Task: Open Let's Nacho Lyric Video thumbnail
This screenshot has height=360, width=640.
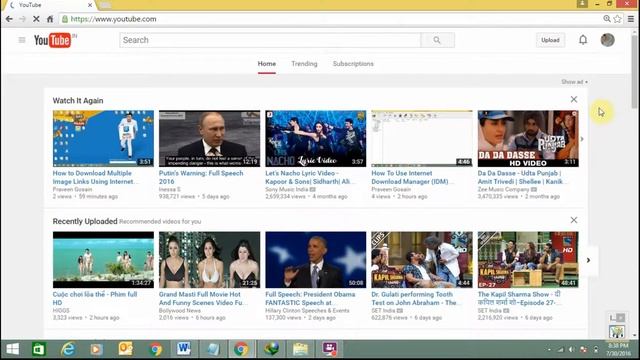Action: pyautogui.click(x=316, y=138)
